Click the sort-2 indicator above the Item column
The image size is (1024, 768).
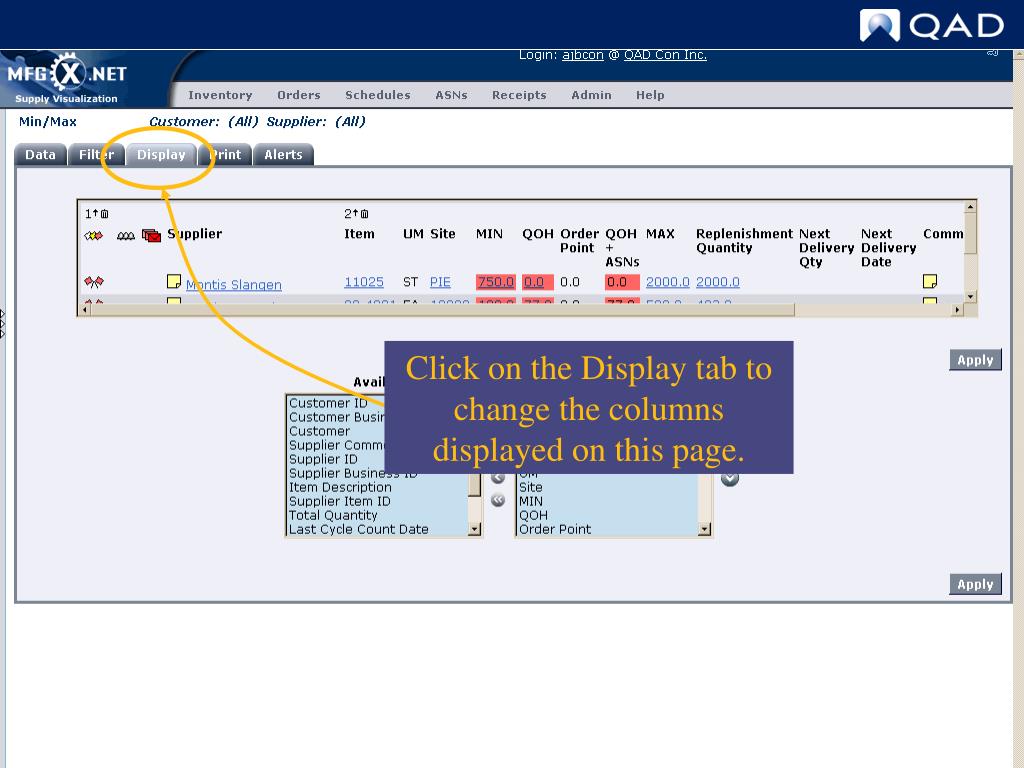357,214
